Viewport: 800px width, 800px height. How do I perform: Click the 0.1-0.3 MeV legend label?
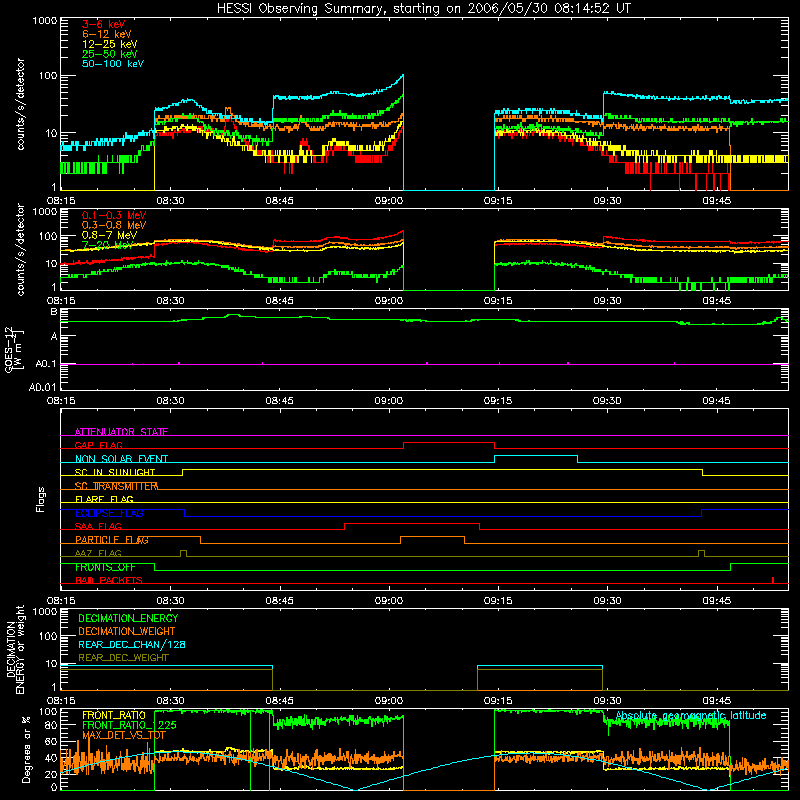pos(114,215)
